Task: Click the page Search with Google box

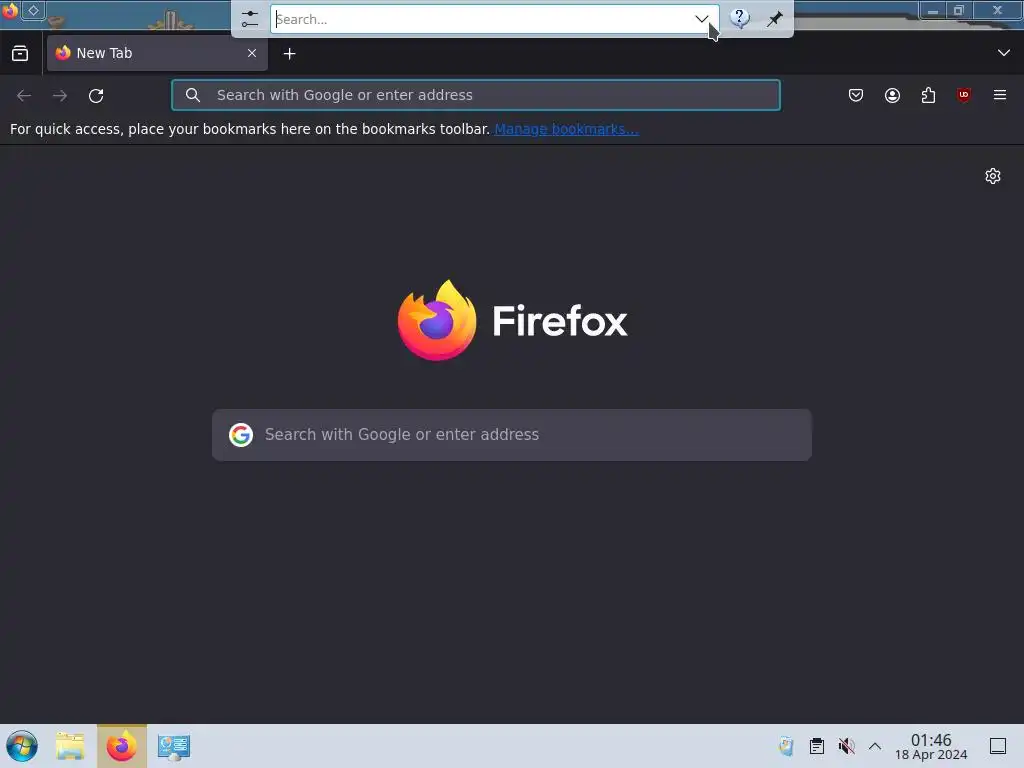Action: 512,435
